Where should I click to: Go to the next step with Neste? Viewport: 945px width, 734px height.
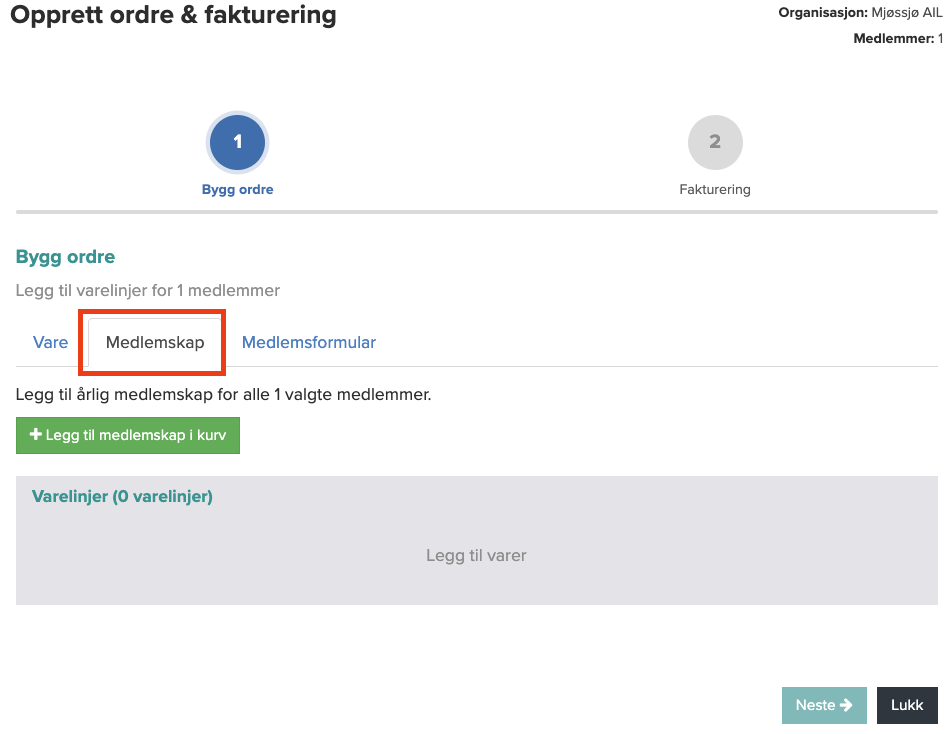click(824, 705)
